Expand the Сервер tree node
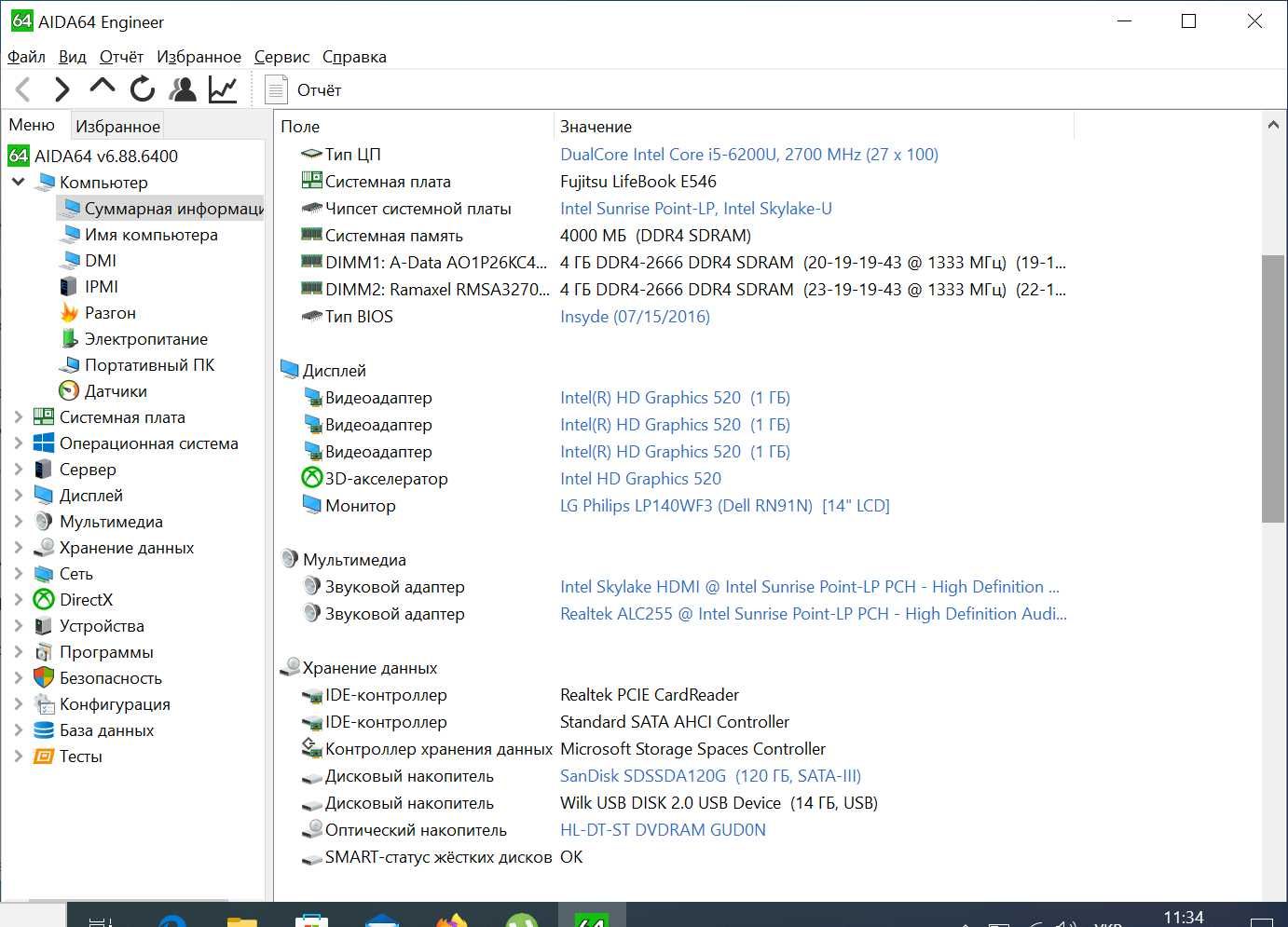Viewport: 1288px width, 927px height. 18,470
